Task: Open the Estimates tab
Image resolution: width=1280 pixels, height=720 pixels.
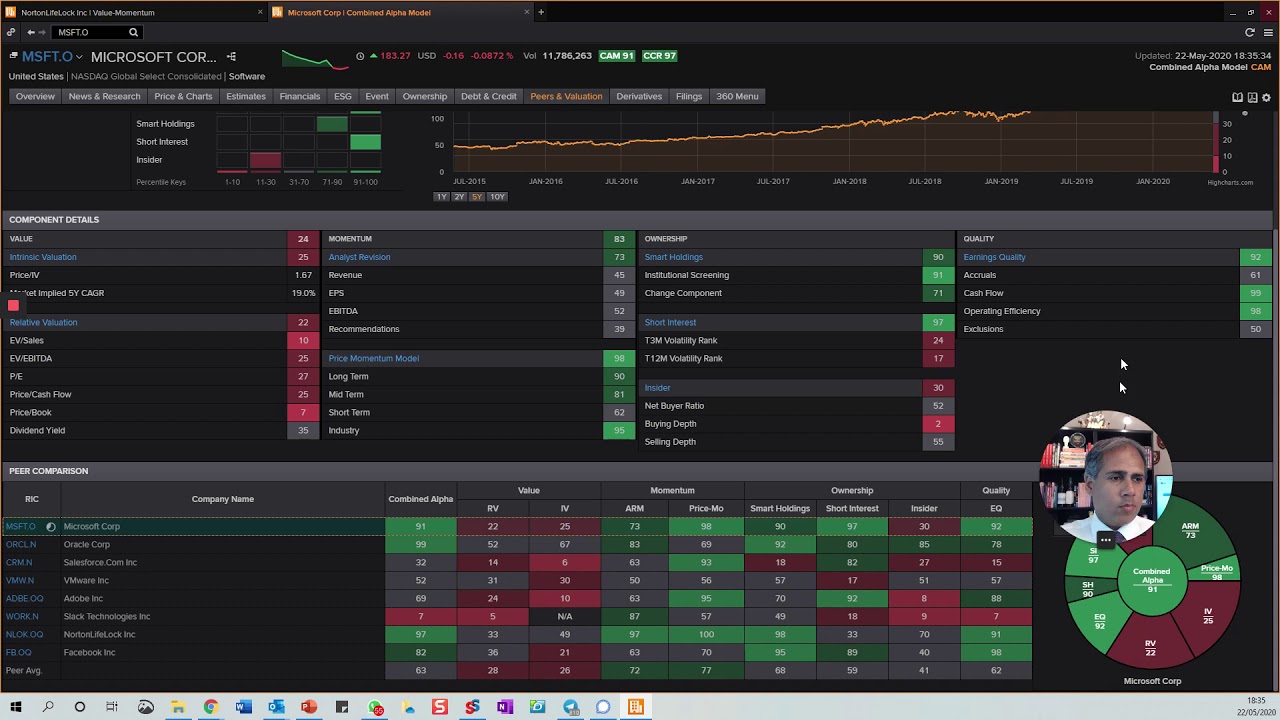Action: pyautogui.click(x=246, y=96)
